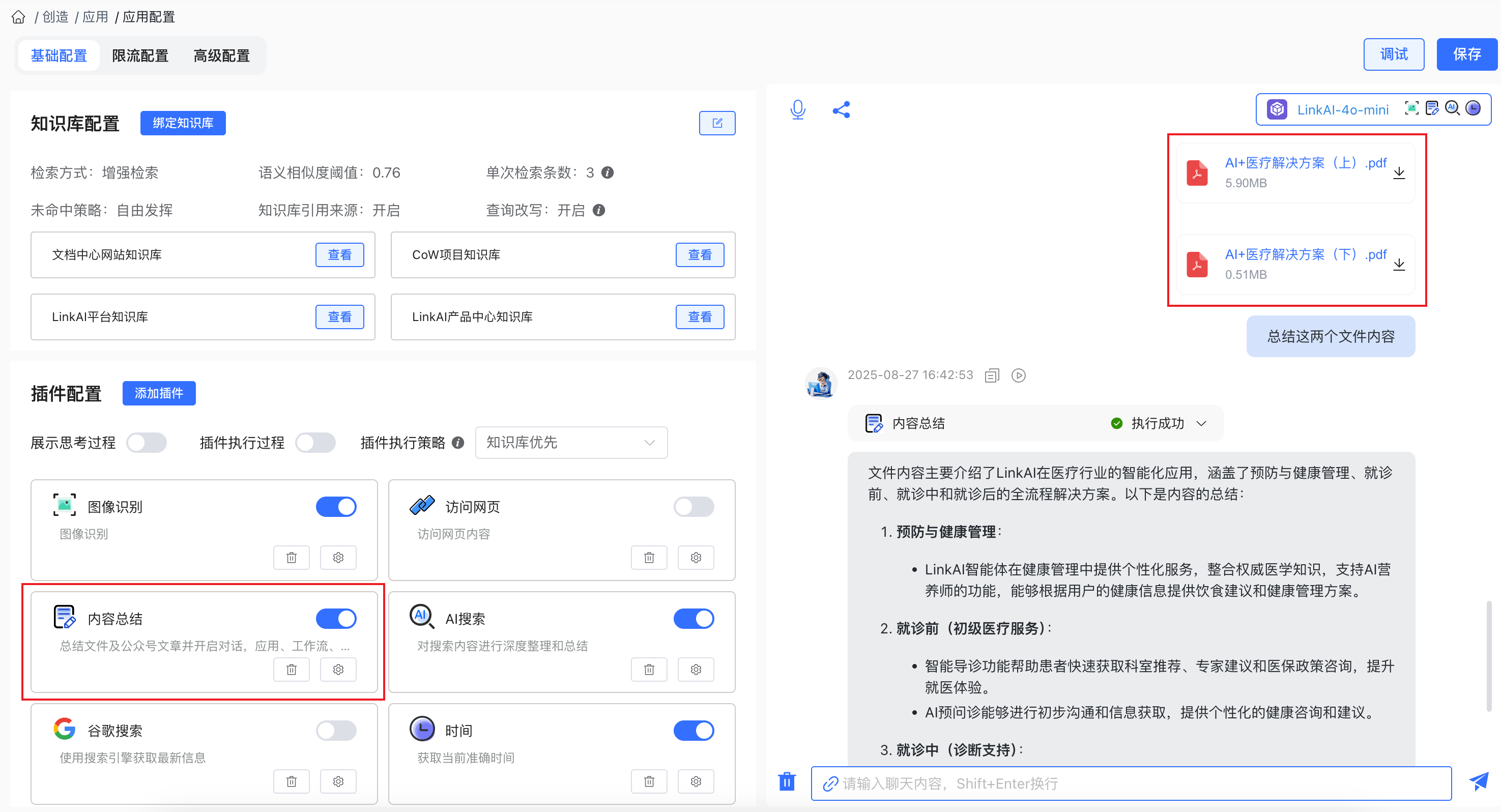Switch to 限流配置 tab

pyautogui.click(x=140, y=56)
